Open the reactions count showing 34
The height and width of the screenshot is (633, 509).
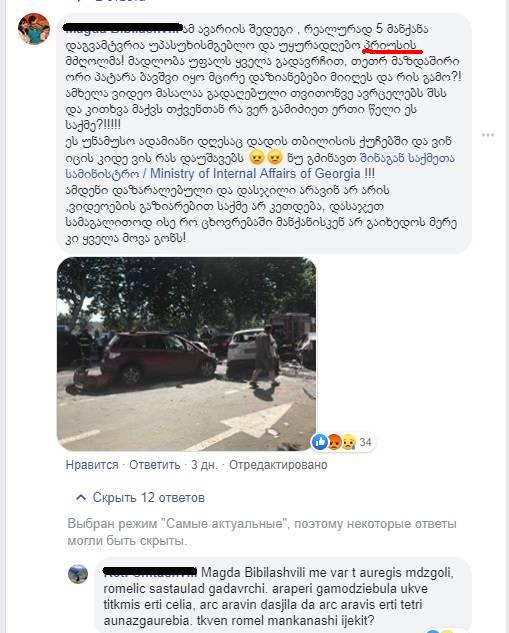365,442
